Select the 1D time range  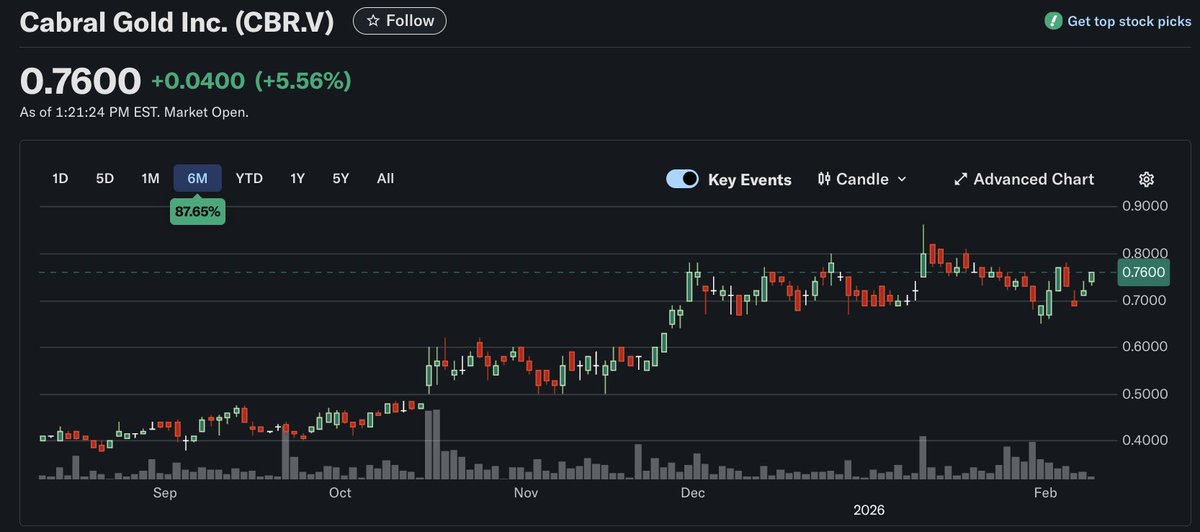pos(60,179)
